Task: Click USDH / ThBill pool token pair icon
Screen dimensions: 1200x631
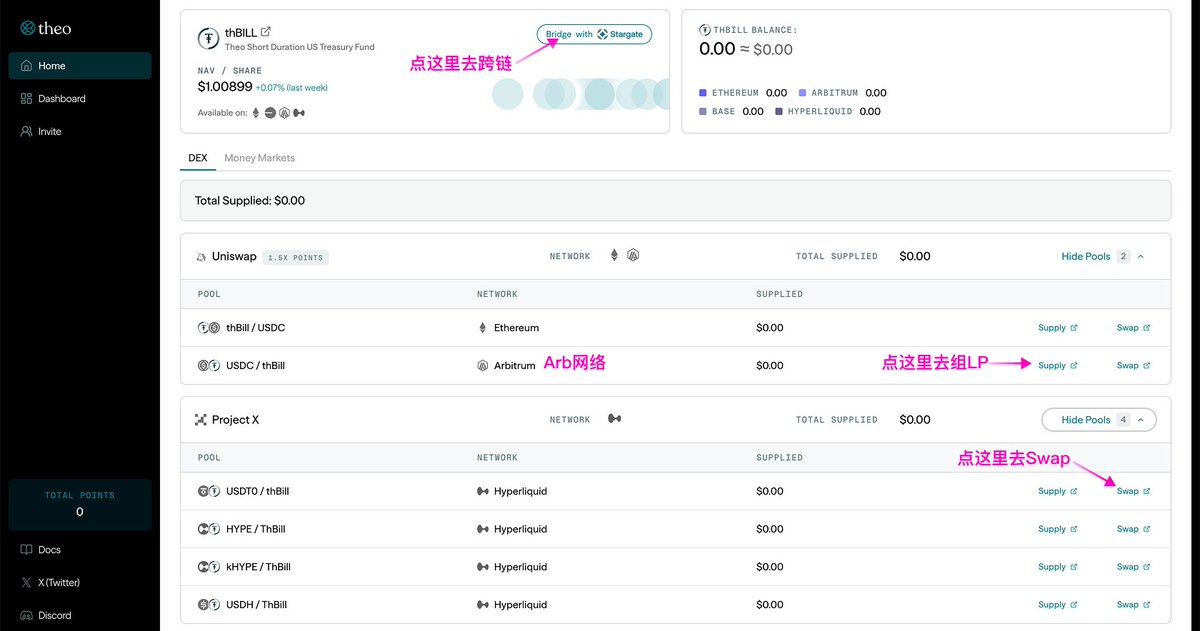Action: click(x=208, y=605)
